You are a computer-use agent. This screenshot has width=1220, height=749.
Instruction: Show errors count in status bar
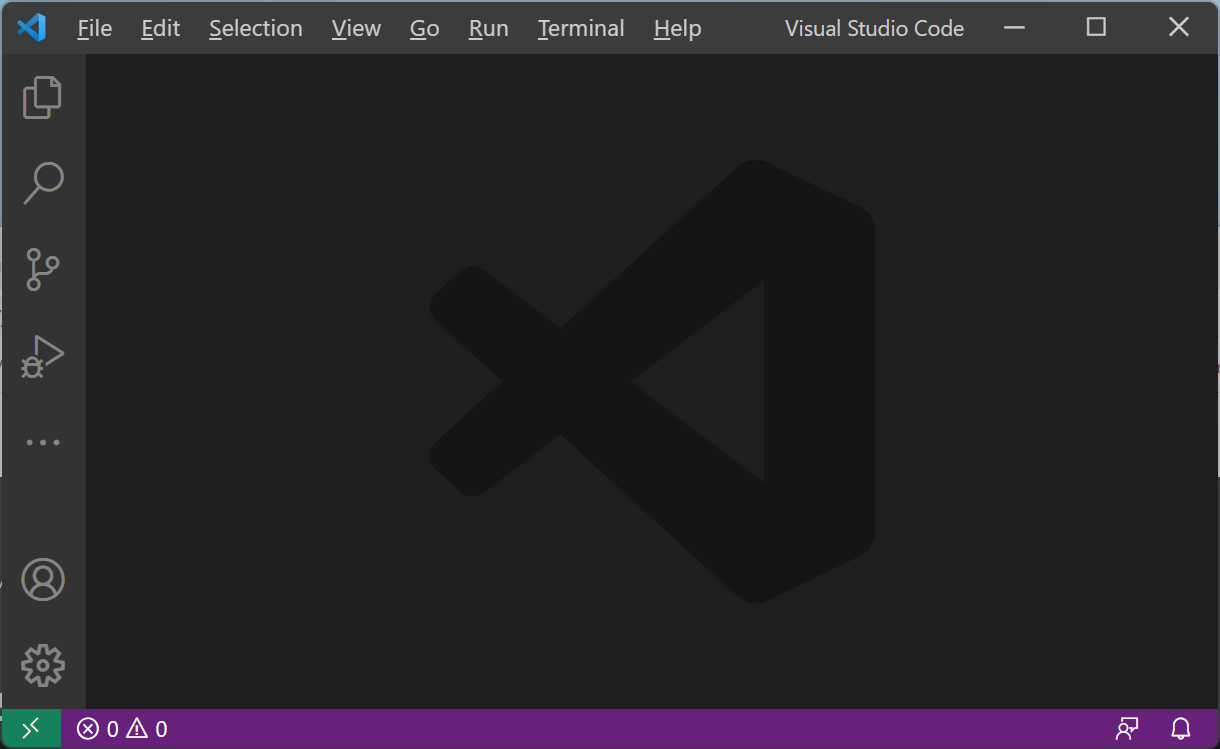[98, 729]
